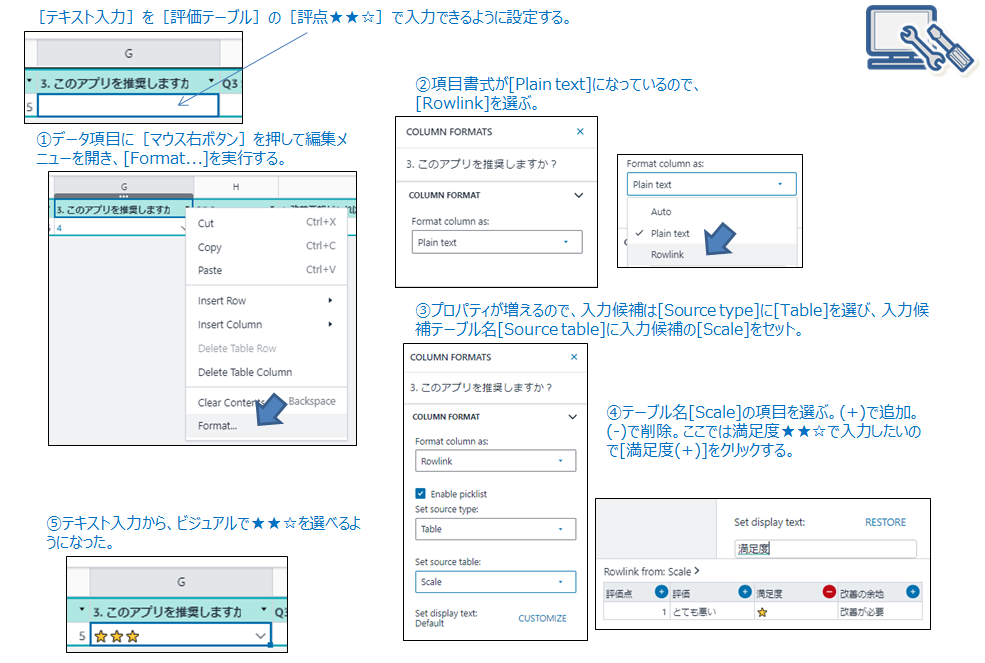The height and width of the screenshot is (663, 985).
Task: Open the Insert Row submenu
Action: [x=266, y=300]
